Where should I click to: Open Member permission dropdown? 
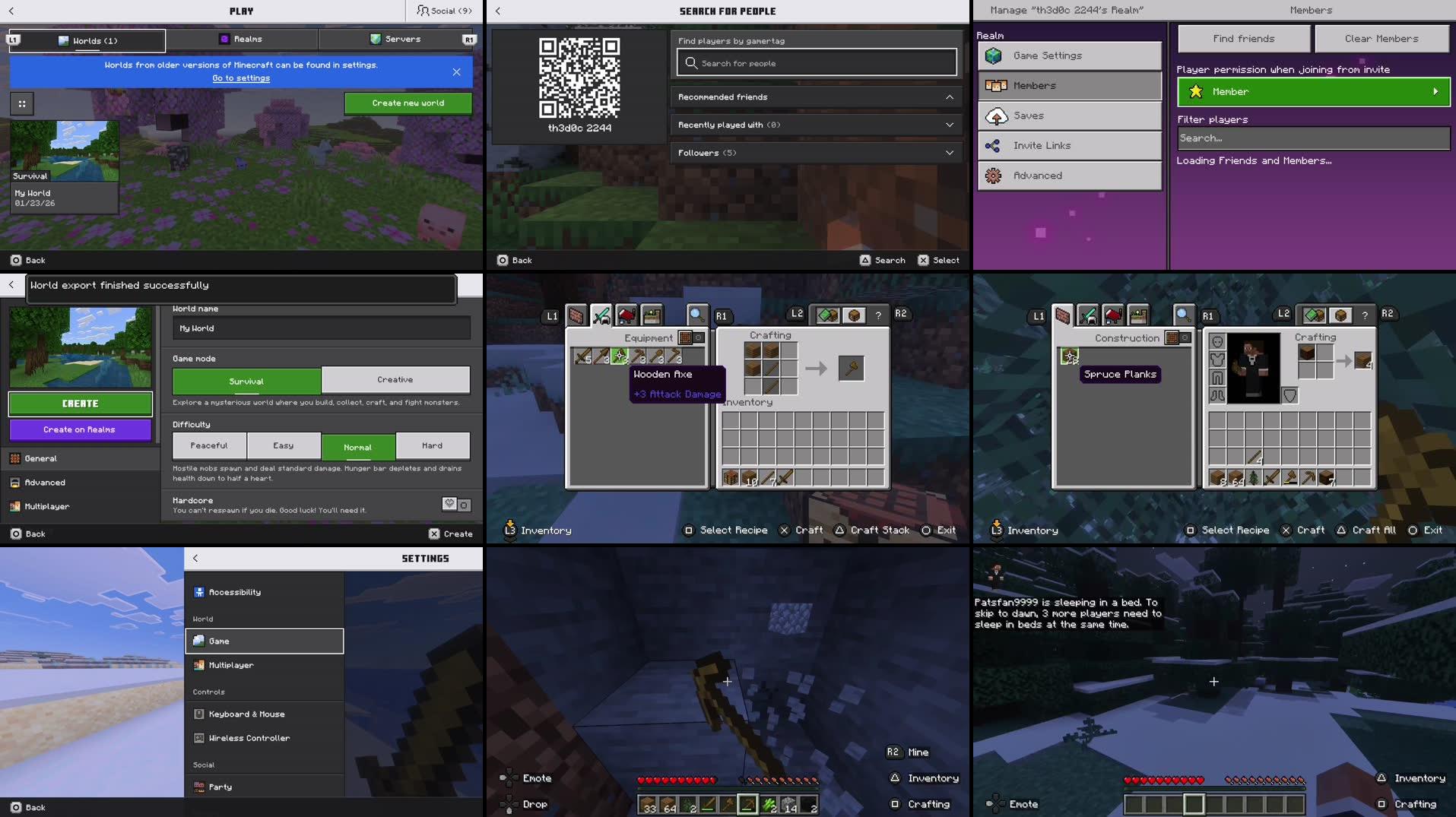(1313, 91)
